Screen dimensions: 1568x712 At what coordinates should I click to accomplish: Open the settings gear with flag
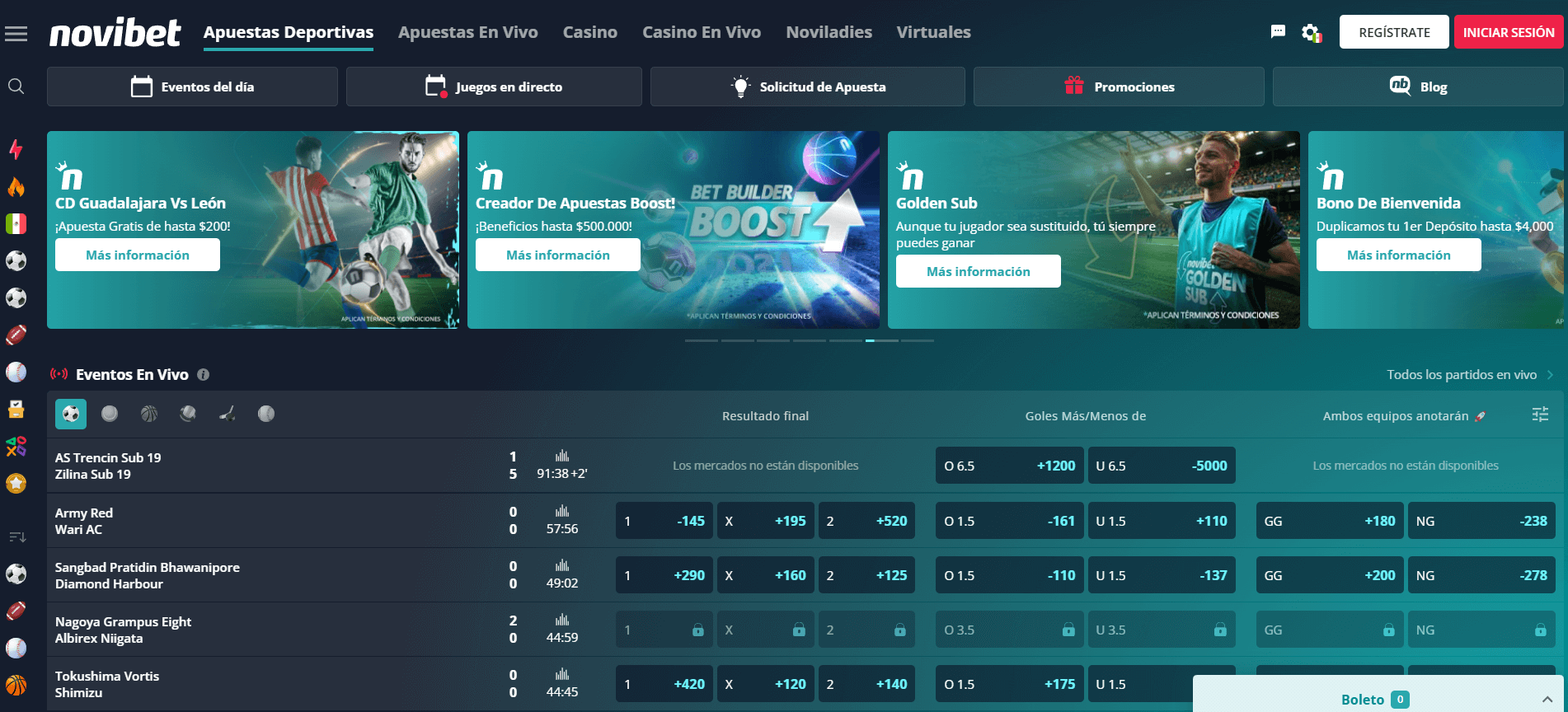(x=1311, y=33)
